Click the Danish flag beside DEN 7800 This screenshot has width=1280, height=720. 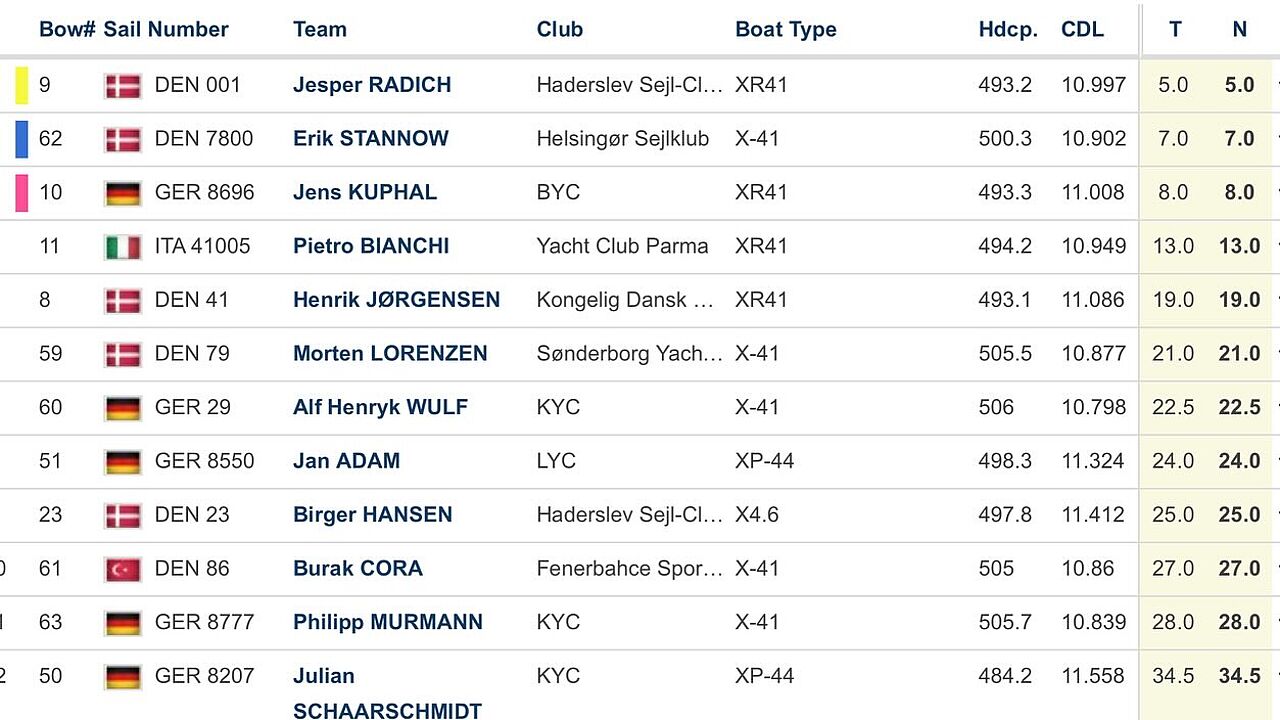pyautogui.click(x=123, y=140)
